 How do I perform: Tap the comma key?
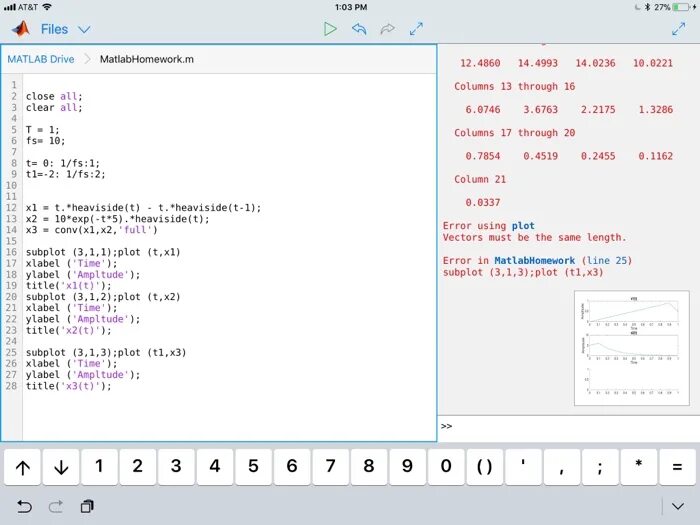pos(562,467)
